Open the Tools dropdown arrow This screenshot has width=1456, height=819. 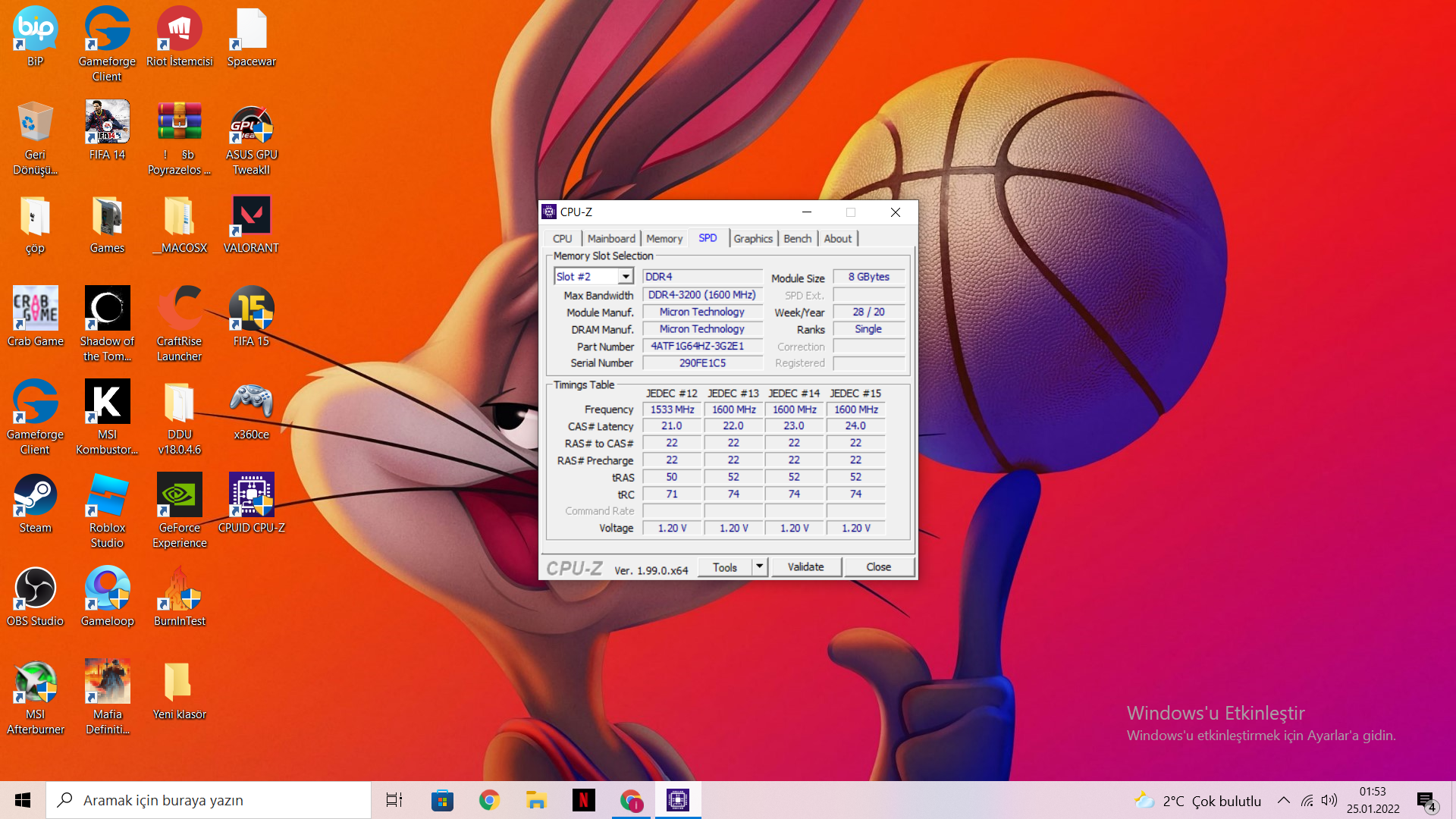tap(759, 566)
